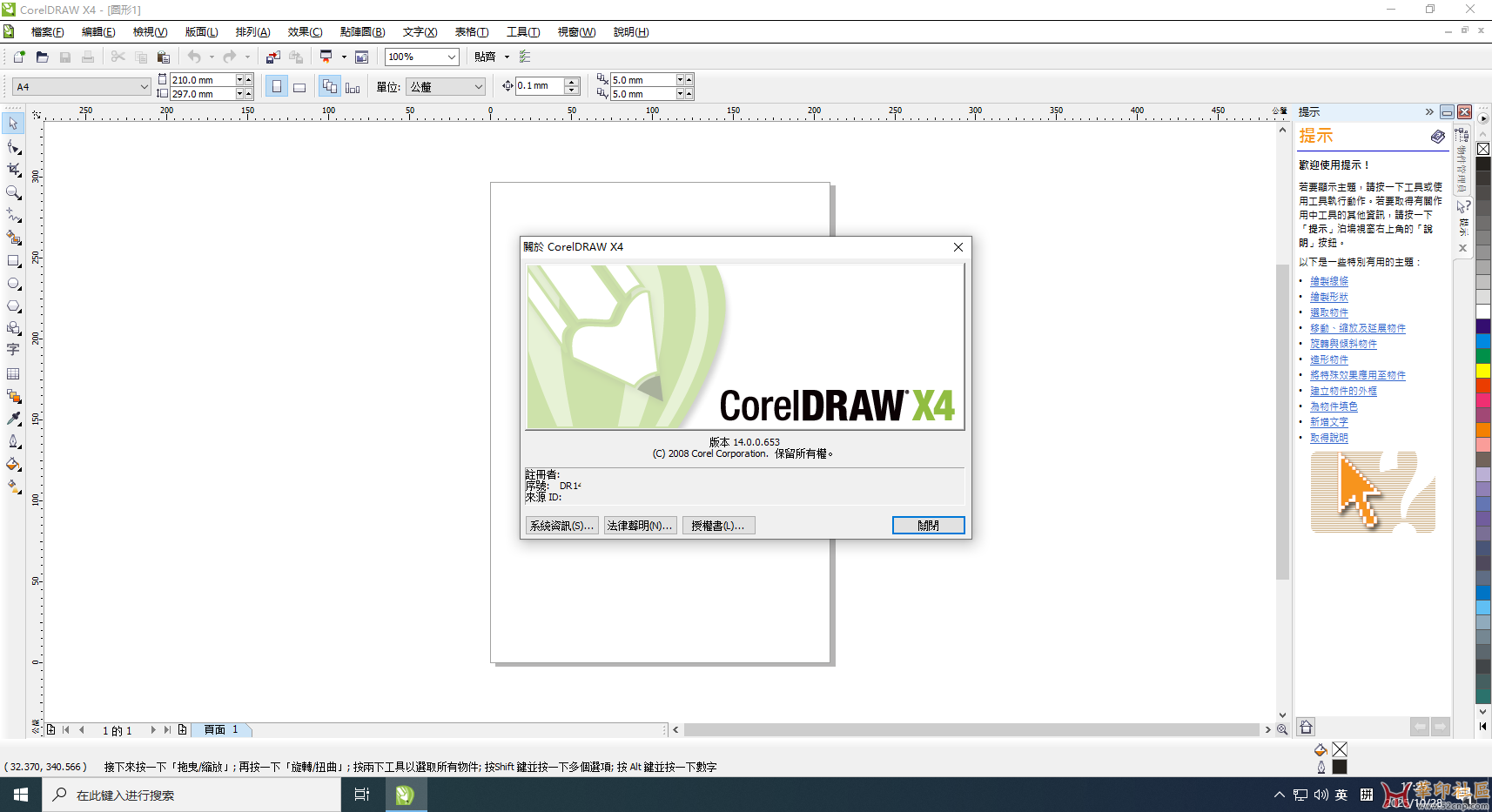Screen dimensions: 1492x812
Task: Click the taskbar search input field
Action: click(192, 794)
